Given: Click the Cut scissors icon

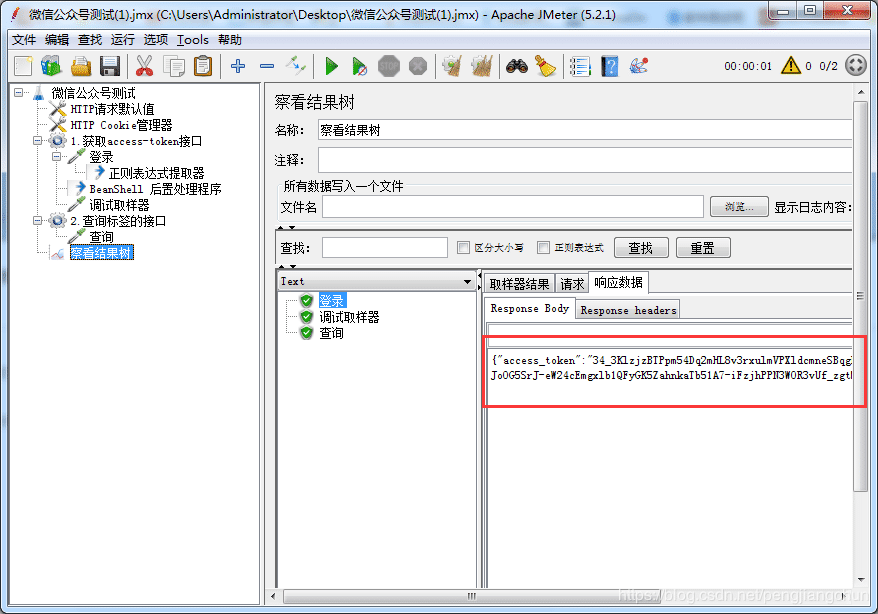Looking at the screenshot, I should pyautogui.click(x=144, y=66).
